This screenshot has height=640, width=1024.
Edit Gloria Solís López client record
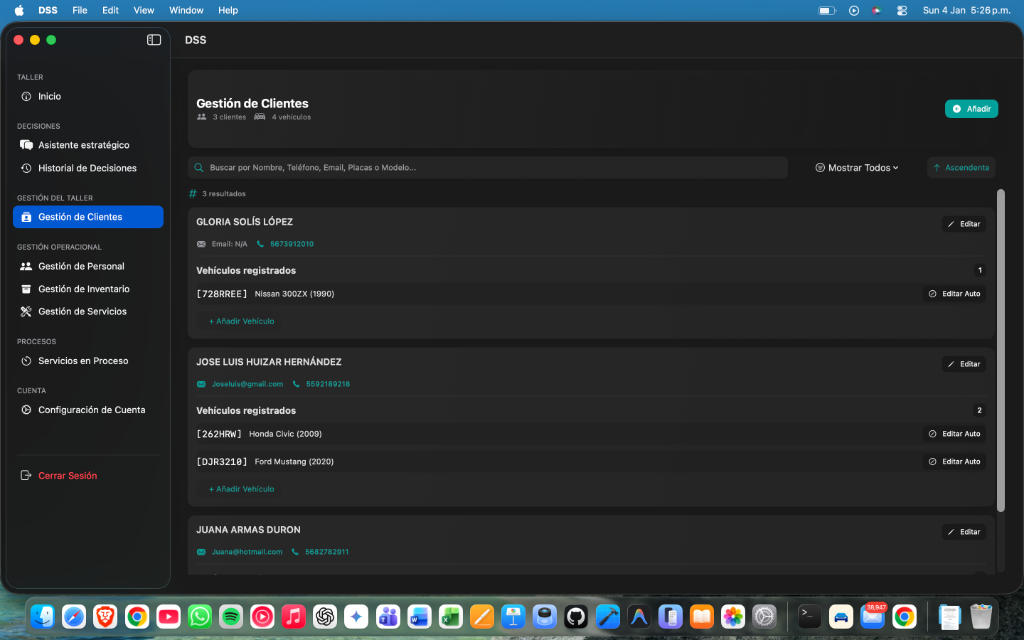click(964, 224)
